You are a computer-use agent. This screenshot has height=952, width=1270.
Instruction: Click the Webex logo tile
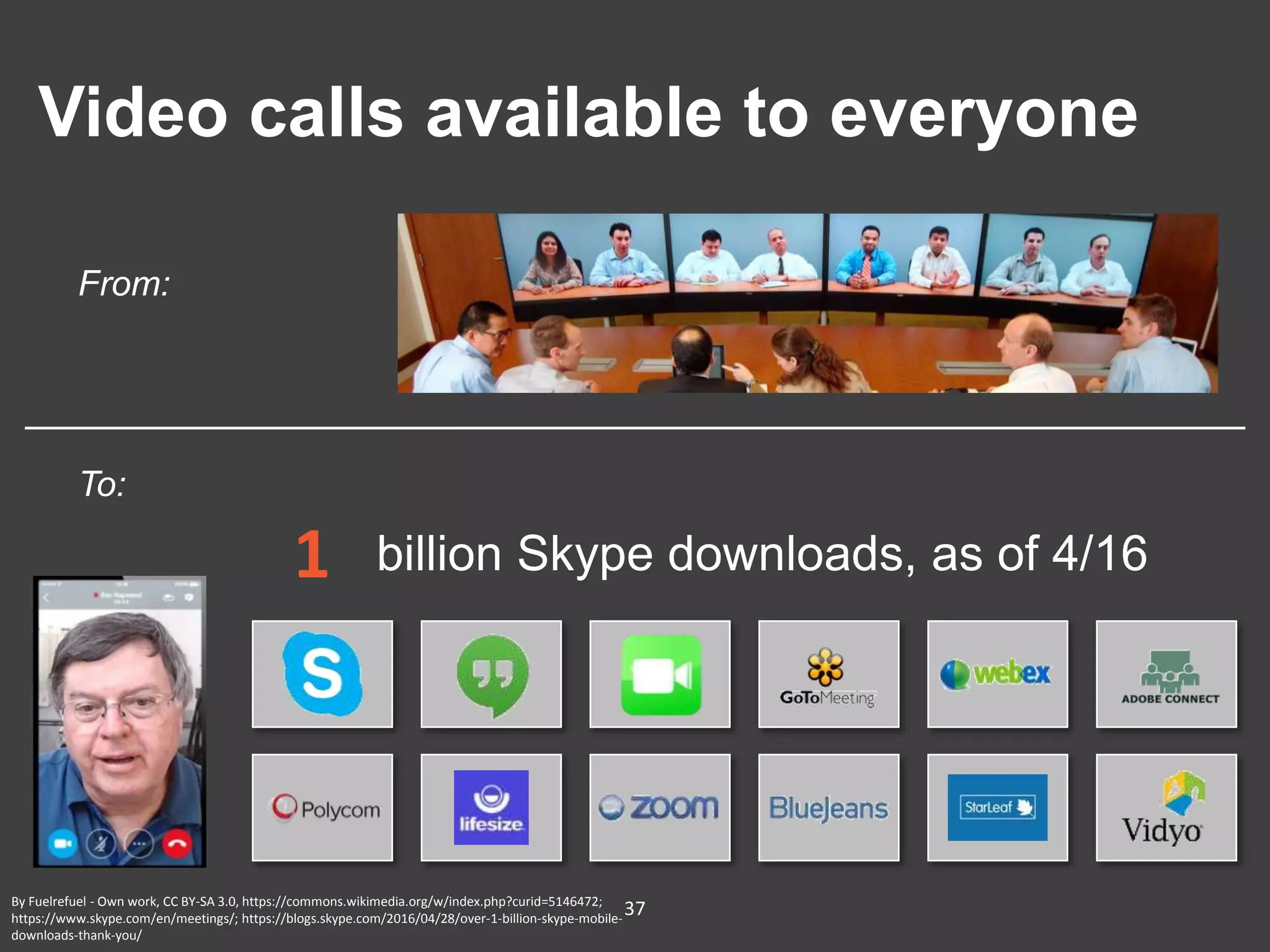coord(997,674)
